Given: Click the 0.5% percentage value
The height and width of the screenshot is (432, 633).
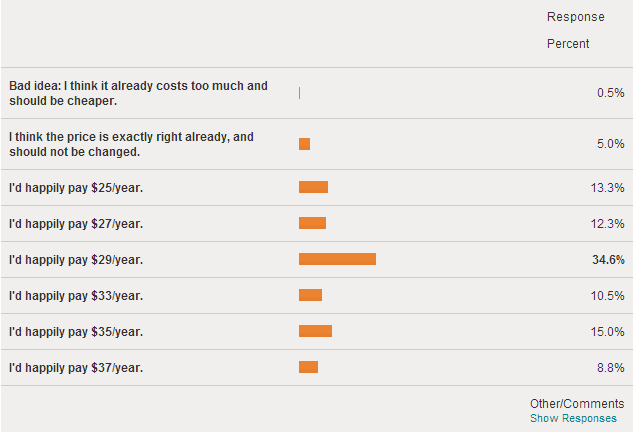Looking at the screenshot, I should [x=610, y=93].
